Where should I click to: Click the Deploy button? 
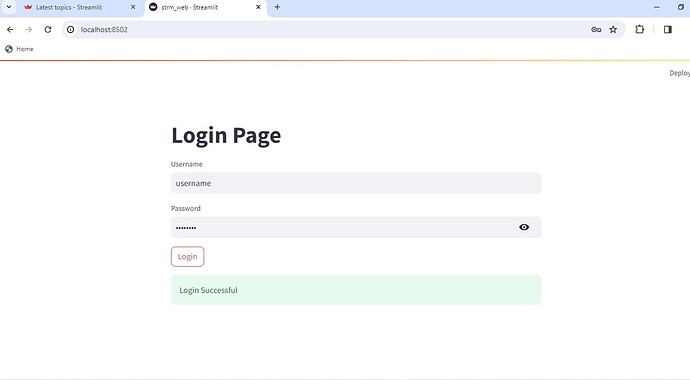point(679,73)
